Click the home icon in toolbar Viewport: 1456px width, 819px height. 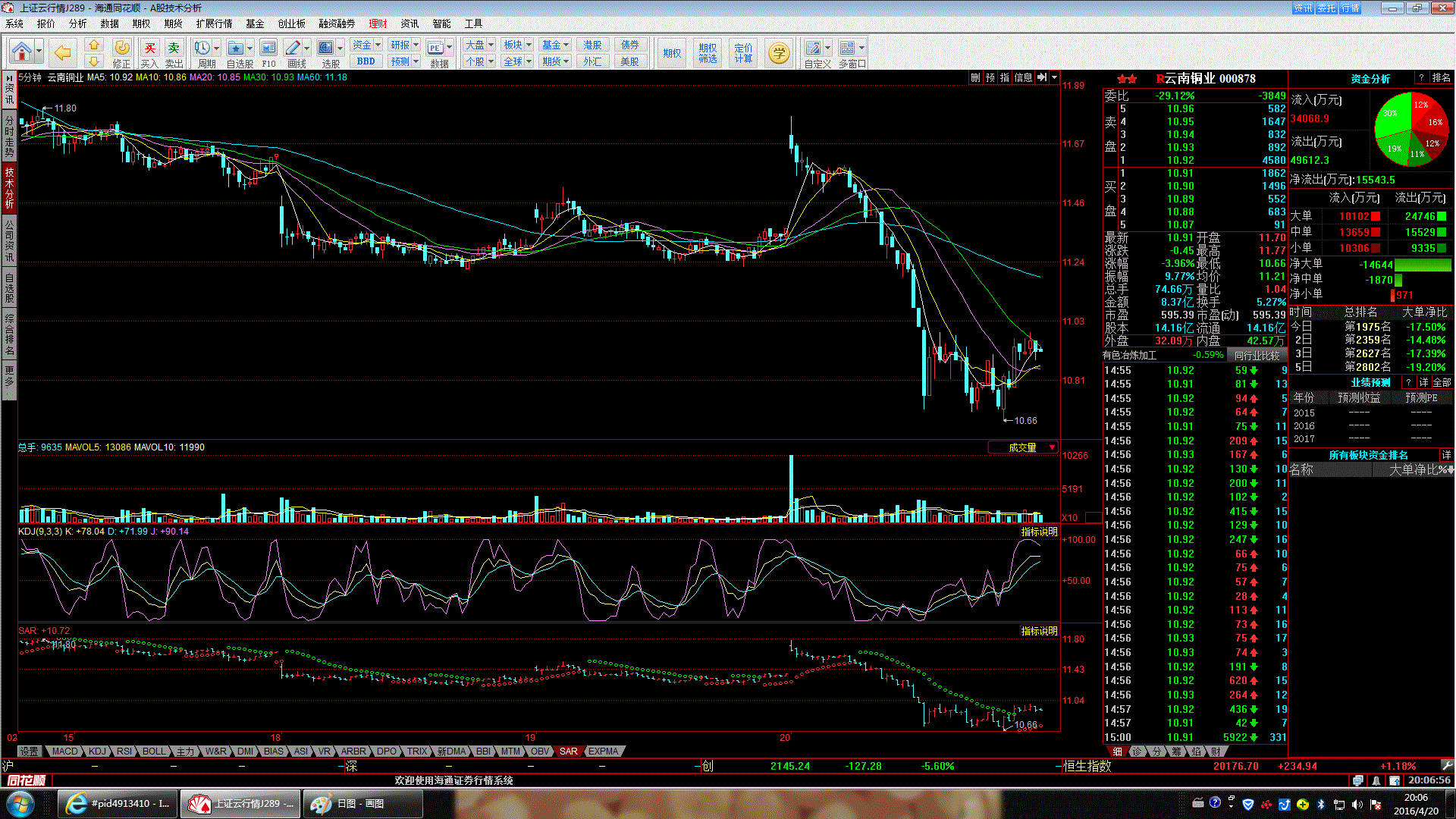pyautogui.click(x=22, y=52)
